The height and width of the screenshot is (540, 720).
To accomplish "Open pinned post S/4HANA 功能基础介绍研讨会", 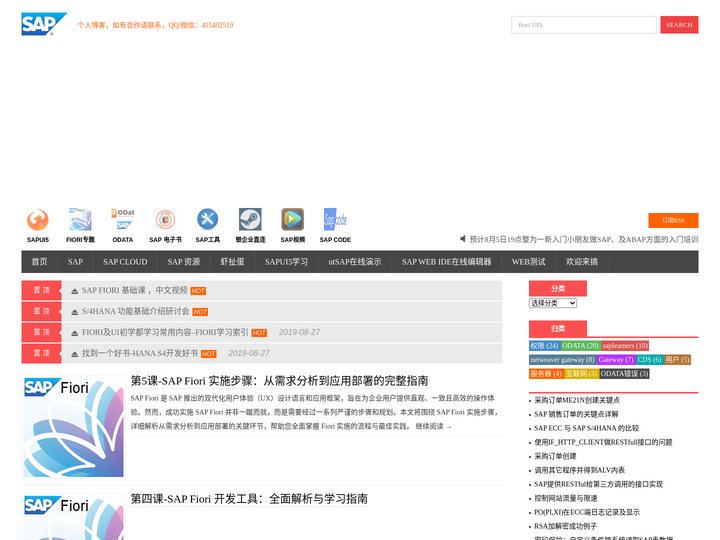I will coord(135,311).
